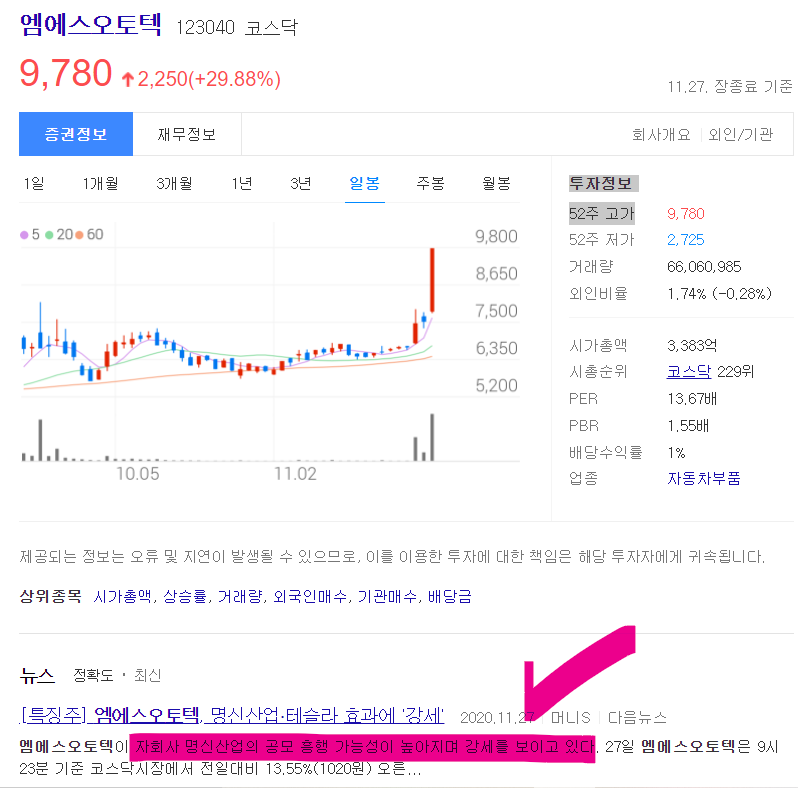The width and height of the screenshot is (798, 788).
Task: Click the 투자정보 heading
Action: coord(603,183)
